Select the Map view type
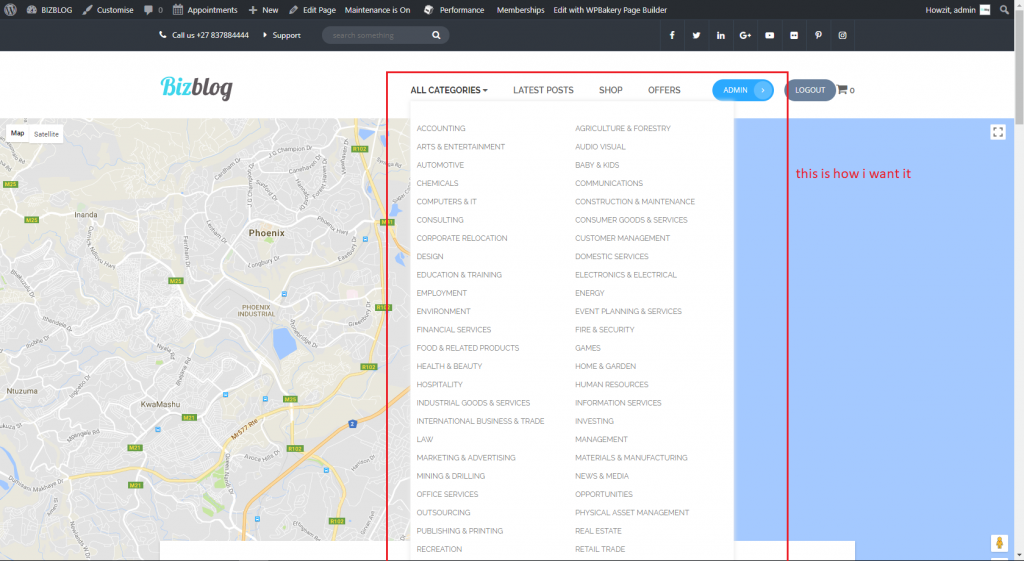This screenshot has width=1024, height=561. 18,134
